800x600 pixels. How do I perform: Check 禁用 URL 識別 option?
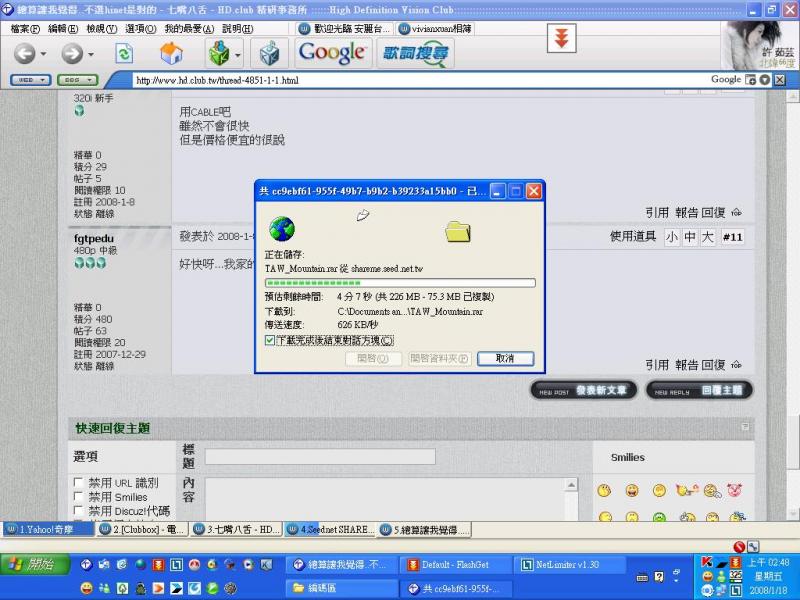(x=79, y=482)
